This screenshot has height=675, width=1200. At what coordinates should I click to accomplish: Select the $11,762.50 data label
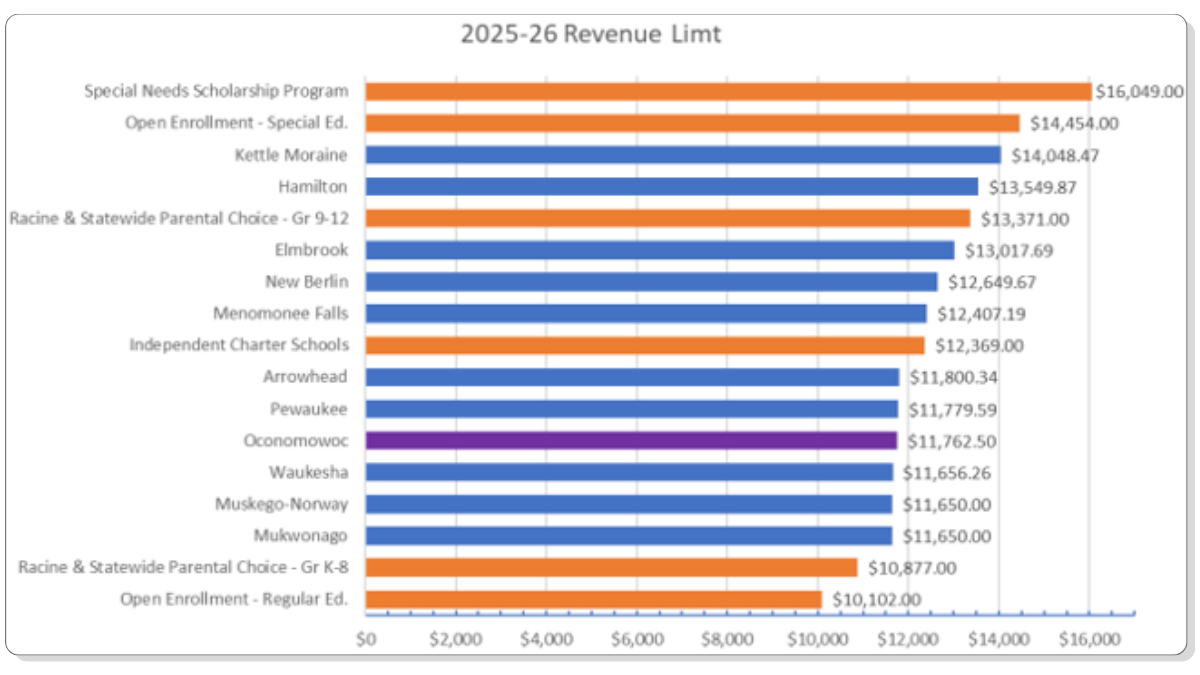pyautogui.click(x=951, y=441)
